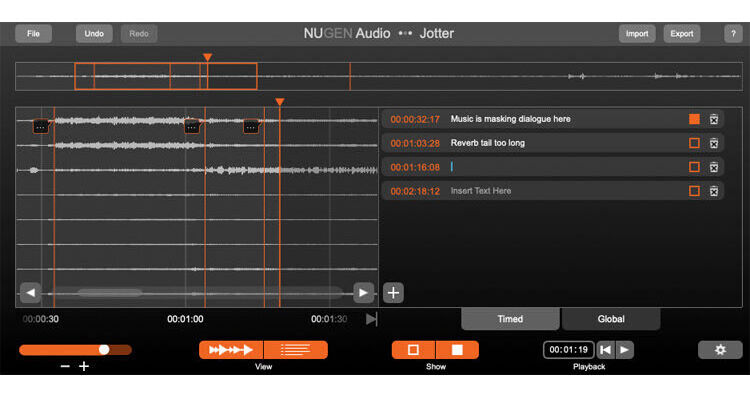Open the File menu
This screenshot has width=750, height=394.
(33, 34)
